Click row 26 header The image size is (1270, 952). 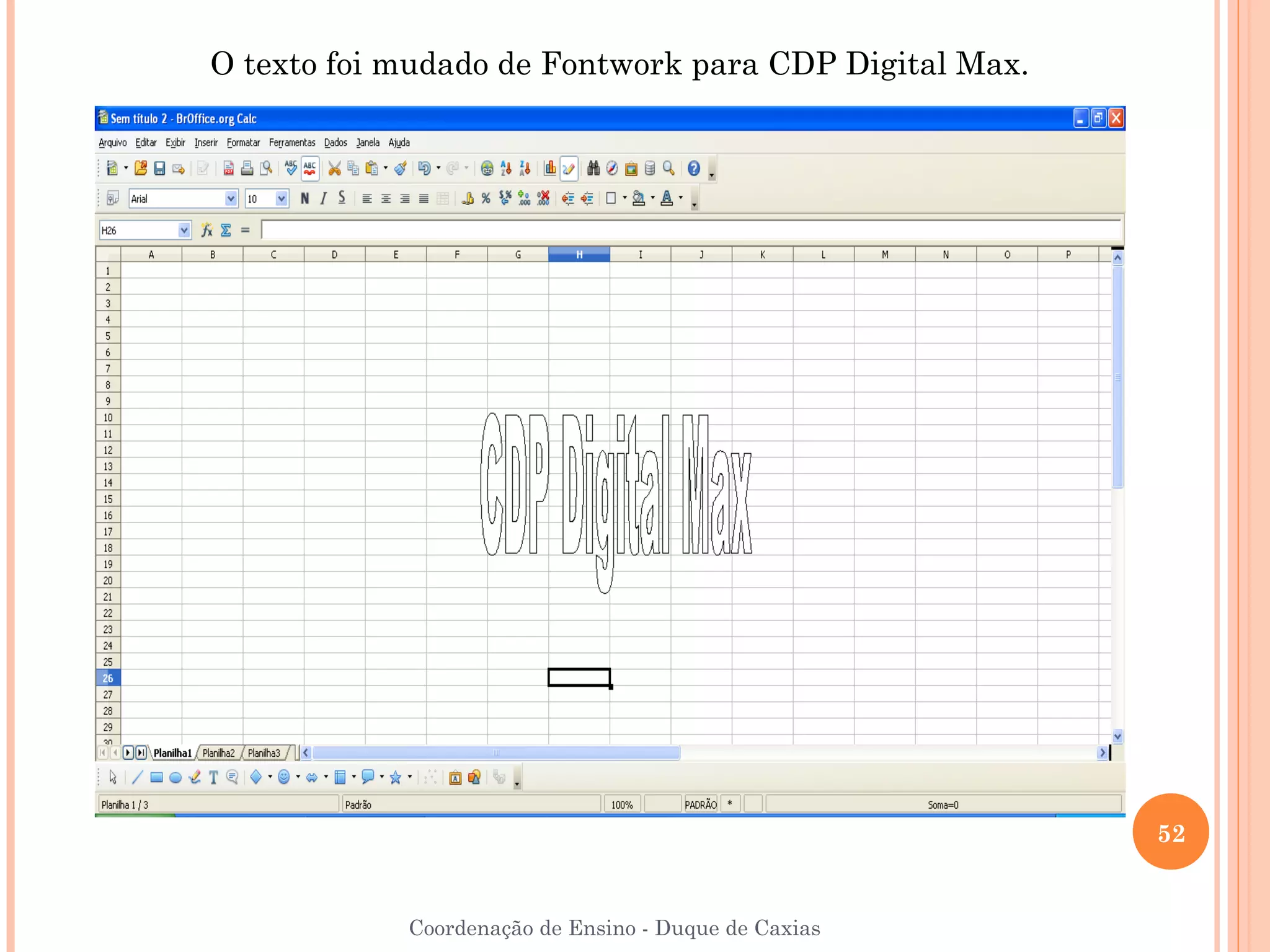[108, 678]
